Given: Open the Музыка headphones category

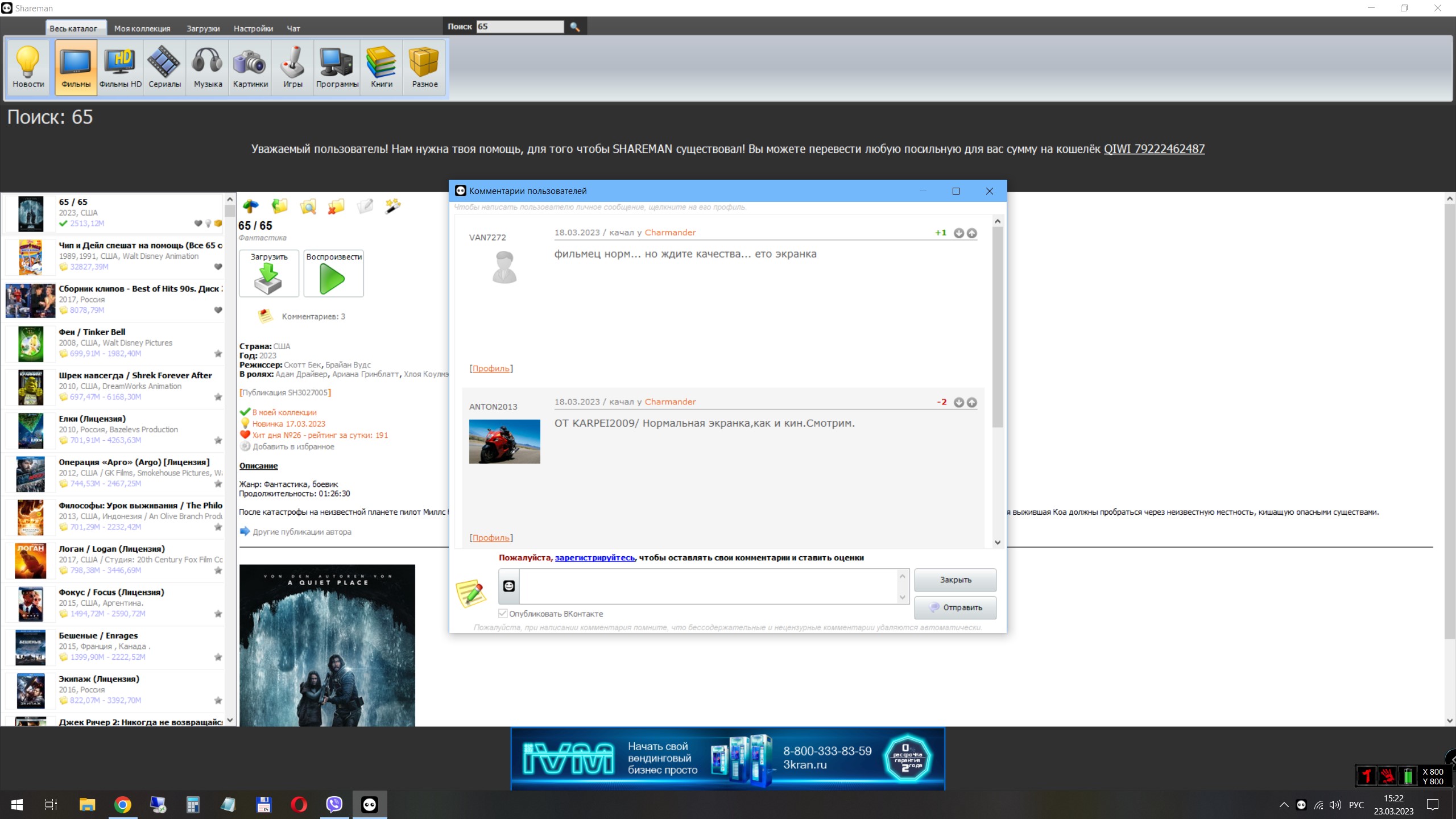Looking at the screenshot, I should [x=208, y=67].
